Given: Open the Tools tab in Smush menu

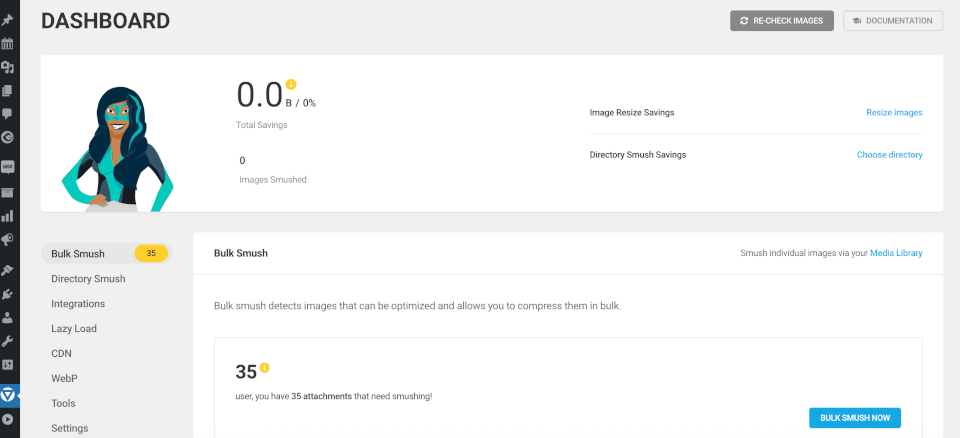Looking at the screenshot, I should [63, 403].
